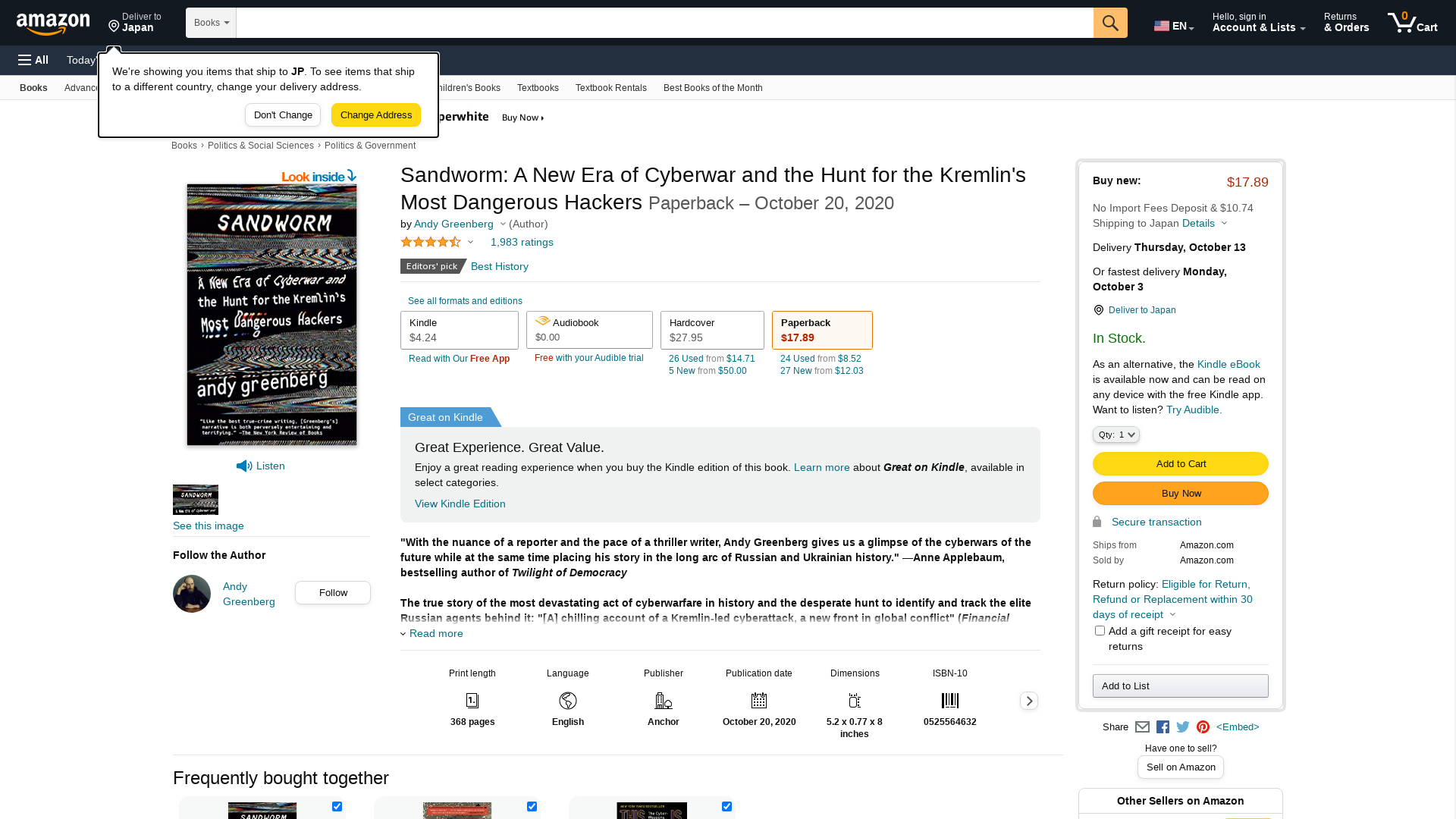Click the Change Address button
Viewport: 1456px width, 819px height.
coord(376,115)
